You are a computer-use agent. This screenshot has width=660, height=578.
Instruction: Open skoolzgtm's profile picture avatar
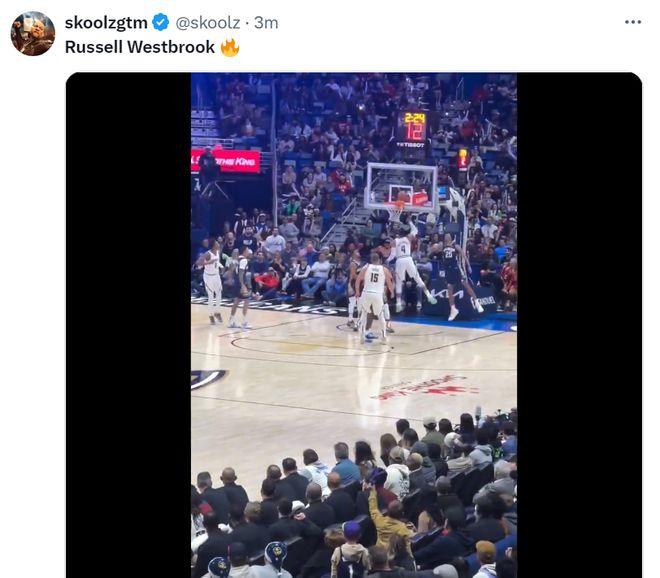click(33, 34)
